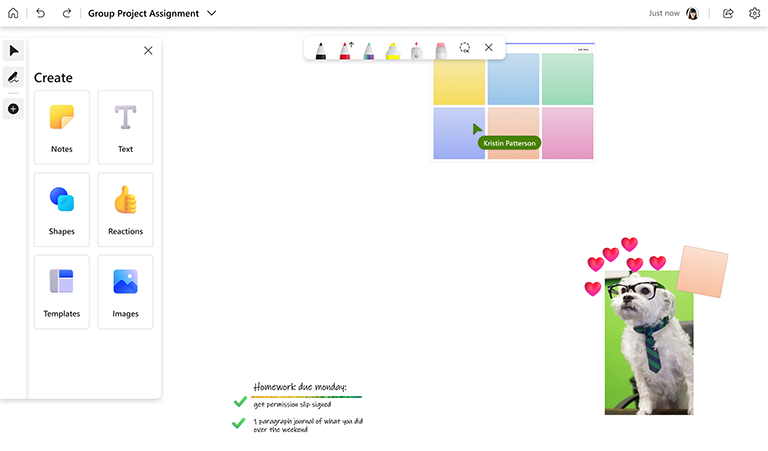Viewport: 768px width, 451px height.
Task: Open the Notes option in Create panel
Action: coord(62,127)
